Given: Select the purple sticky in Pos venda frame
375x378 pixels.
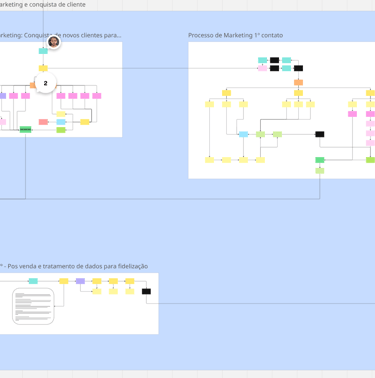Looking at the screenshot, I should [x=80, y=281].
